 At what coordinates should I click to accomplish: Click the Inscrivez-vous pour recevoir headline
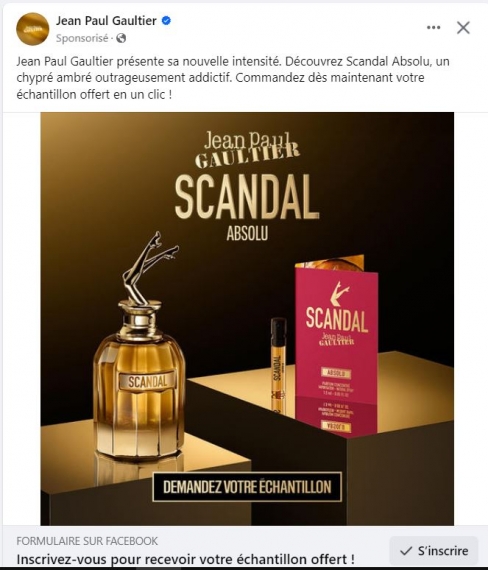pyautogui.click(x=185, y=559)
